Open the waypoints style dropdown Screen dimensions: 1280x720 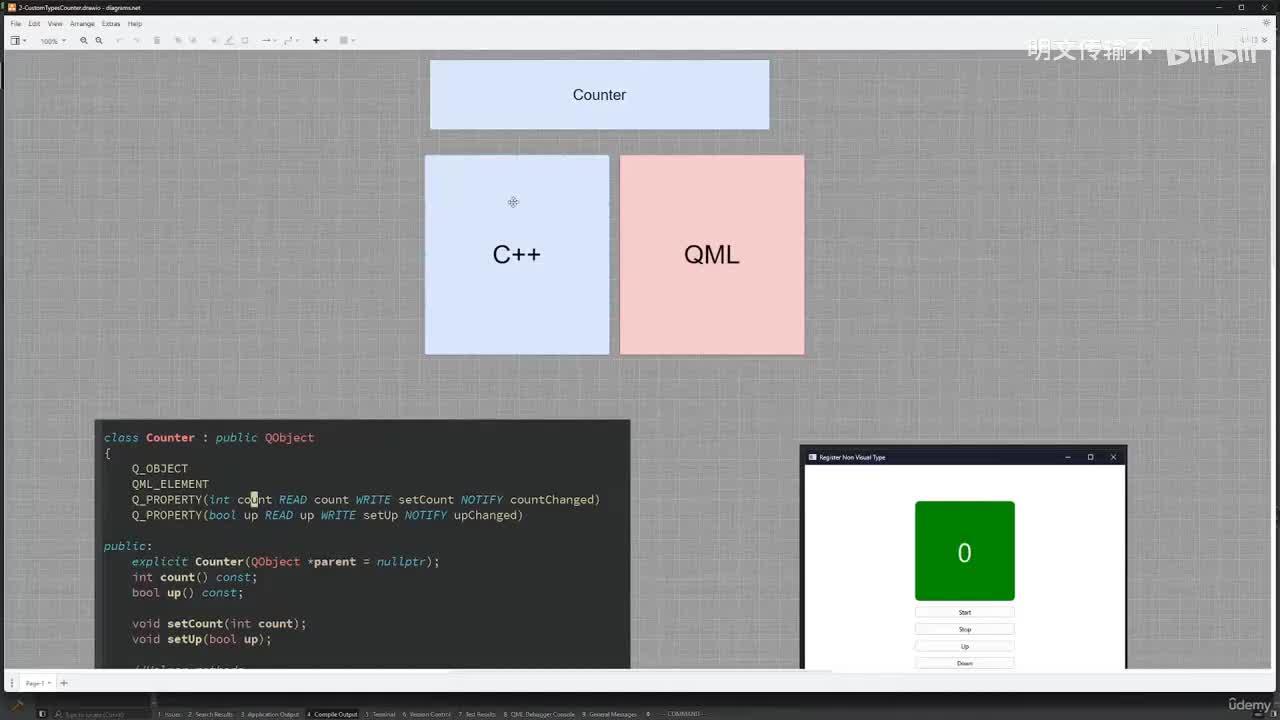[291, 41]
